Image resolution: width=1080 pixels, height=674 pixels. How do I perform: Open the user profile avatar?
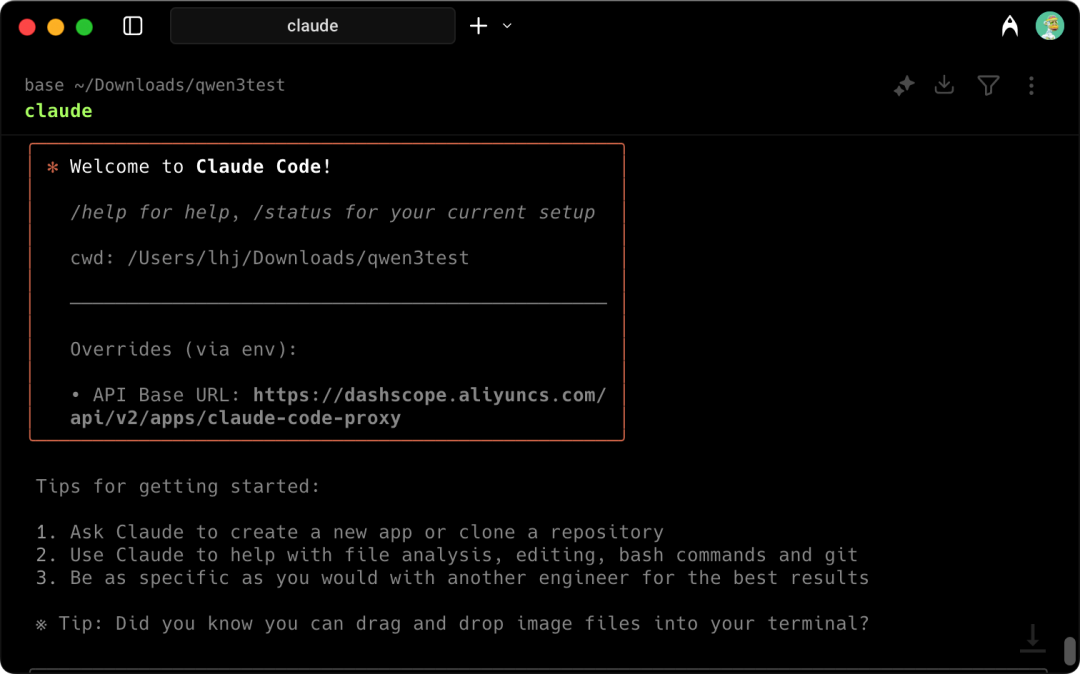[1050, 25]
